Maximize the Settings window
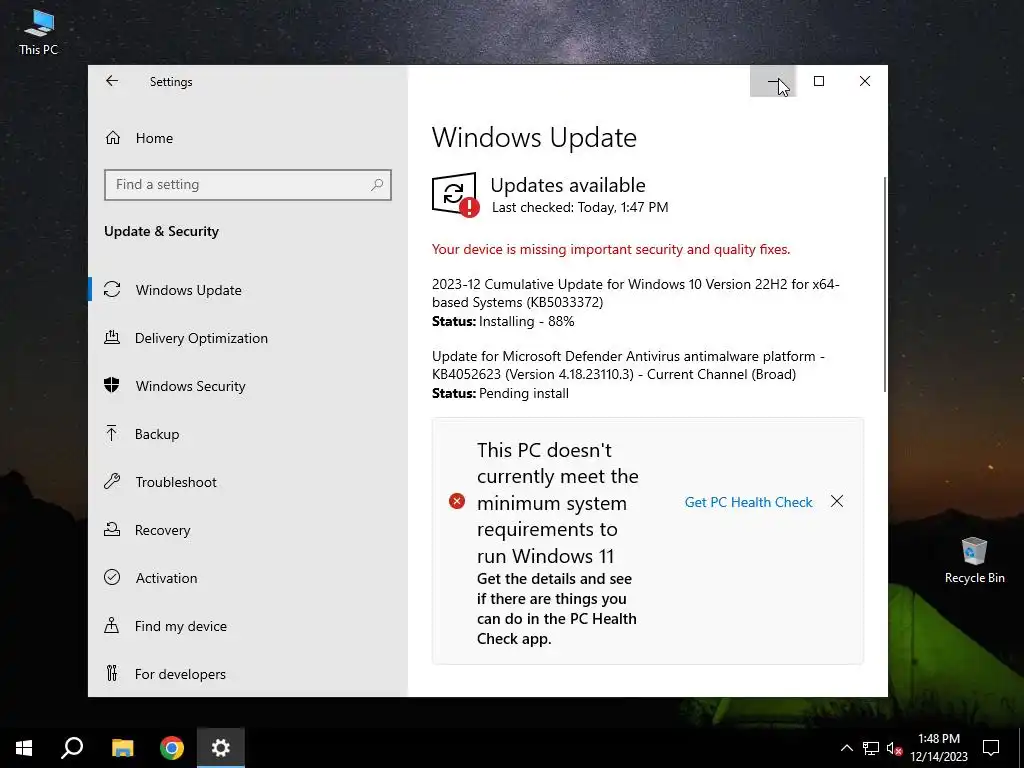This screenshot has width=1024, height=768. pyautogui.click(x=819, y=81)
